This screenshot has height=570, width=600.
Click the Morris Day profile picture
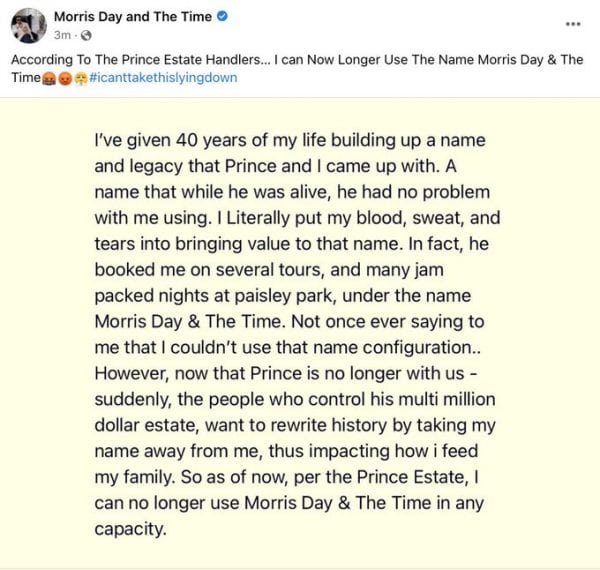(27, 23)
